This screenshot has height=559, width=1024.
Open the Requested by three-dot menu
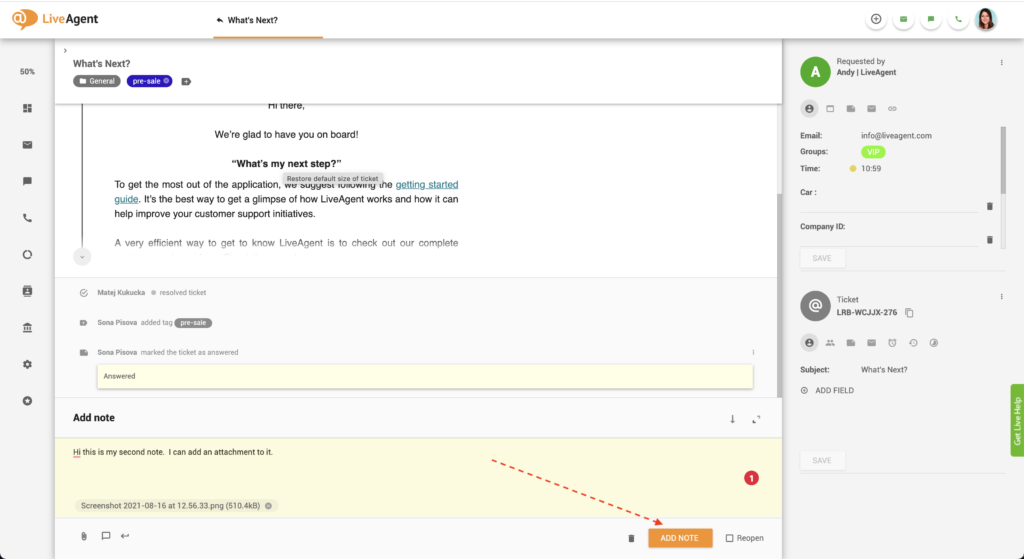tap(1001, 63)
